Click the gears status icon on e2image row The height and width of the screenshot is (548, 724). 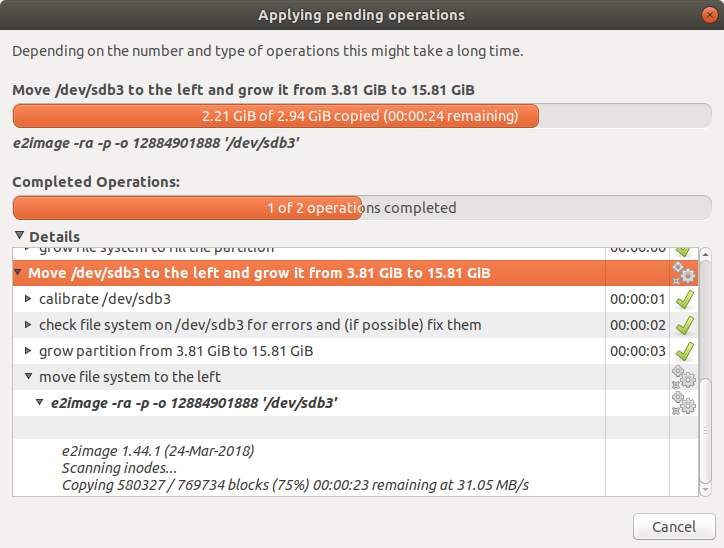click(x=684, y=403)
